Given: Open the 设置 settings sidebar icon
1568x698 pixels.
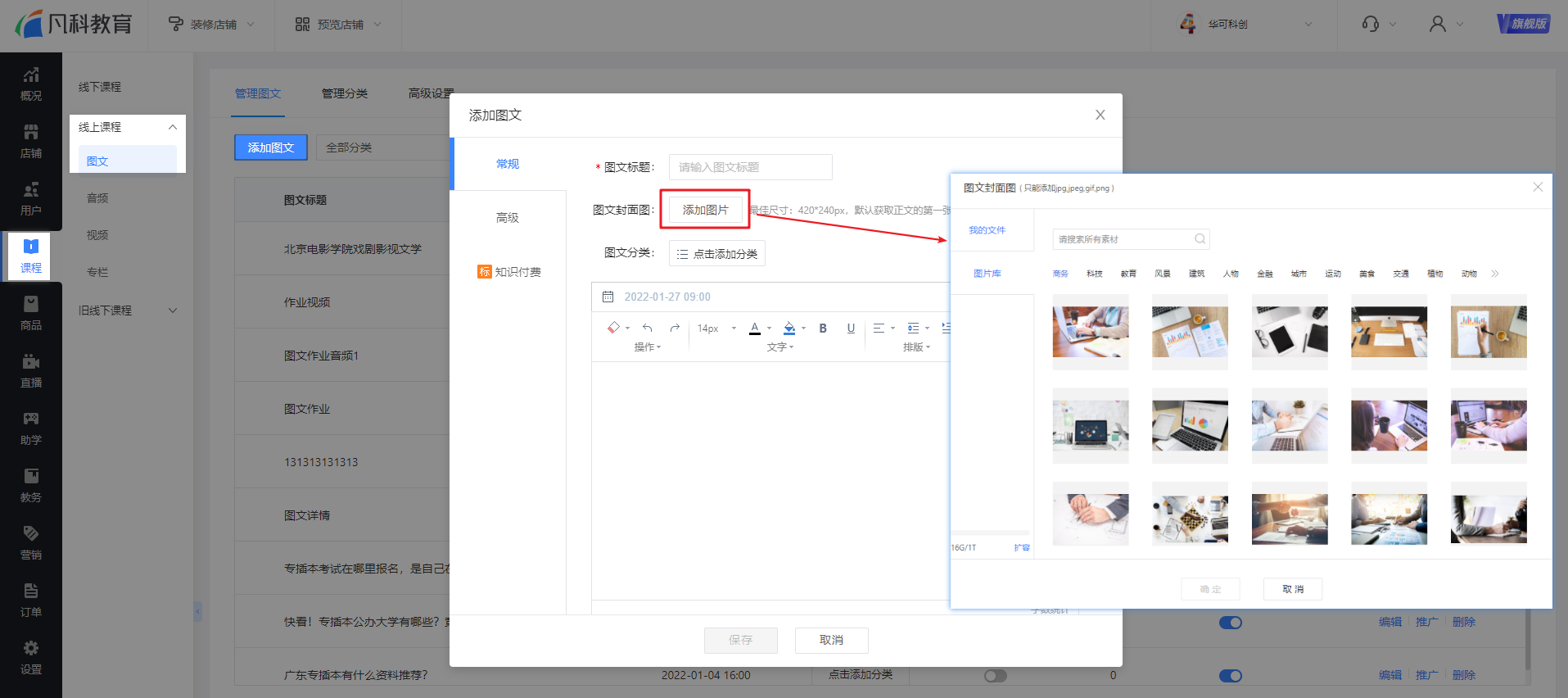Looking at the screenshot, I should 31,658.
